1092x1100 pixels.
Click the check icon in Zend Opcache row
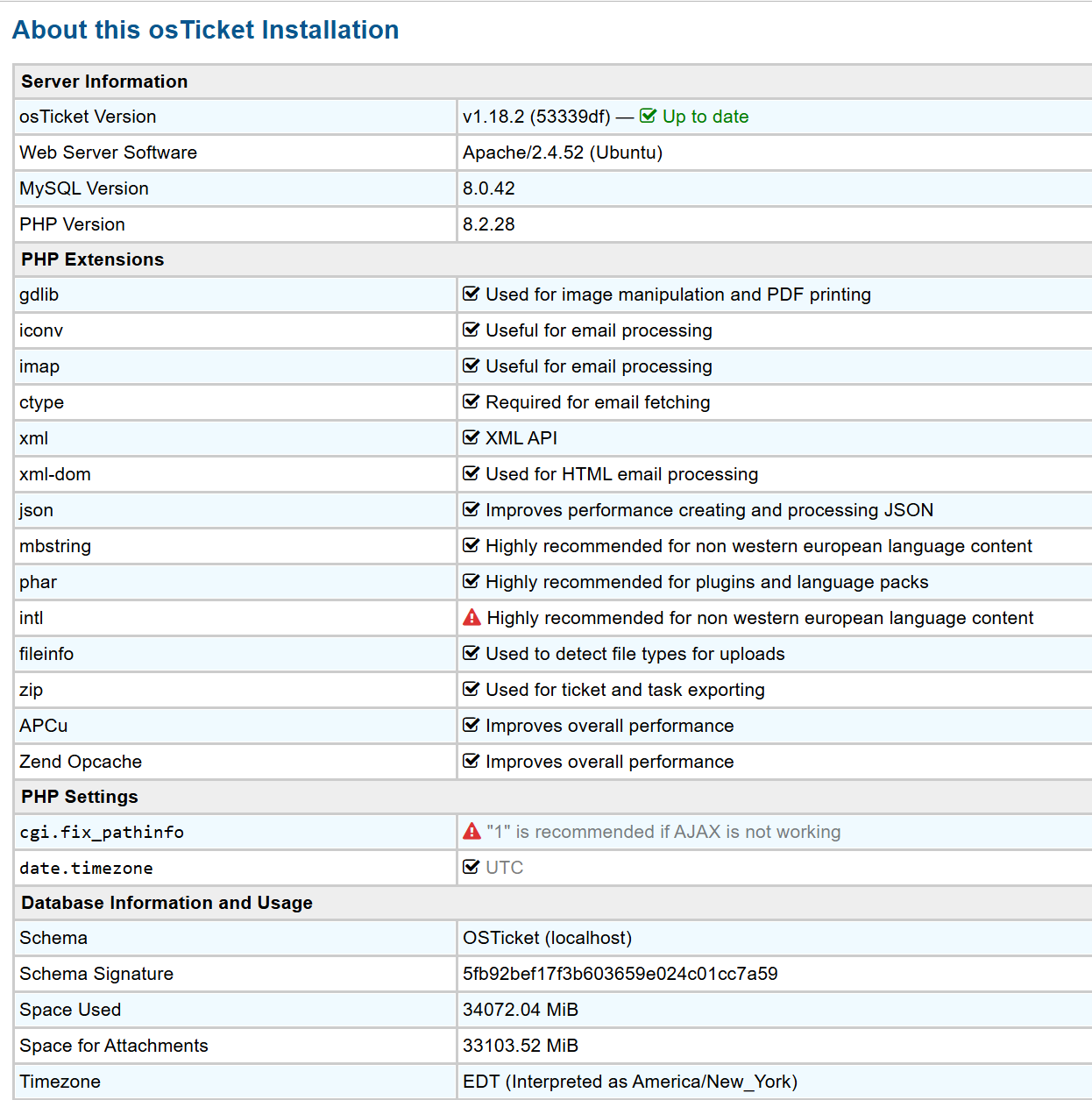pos(471,761)
